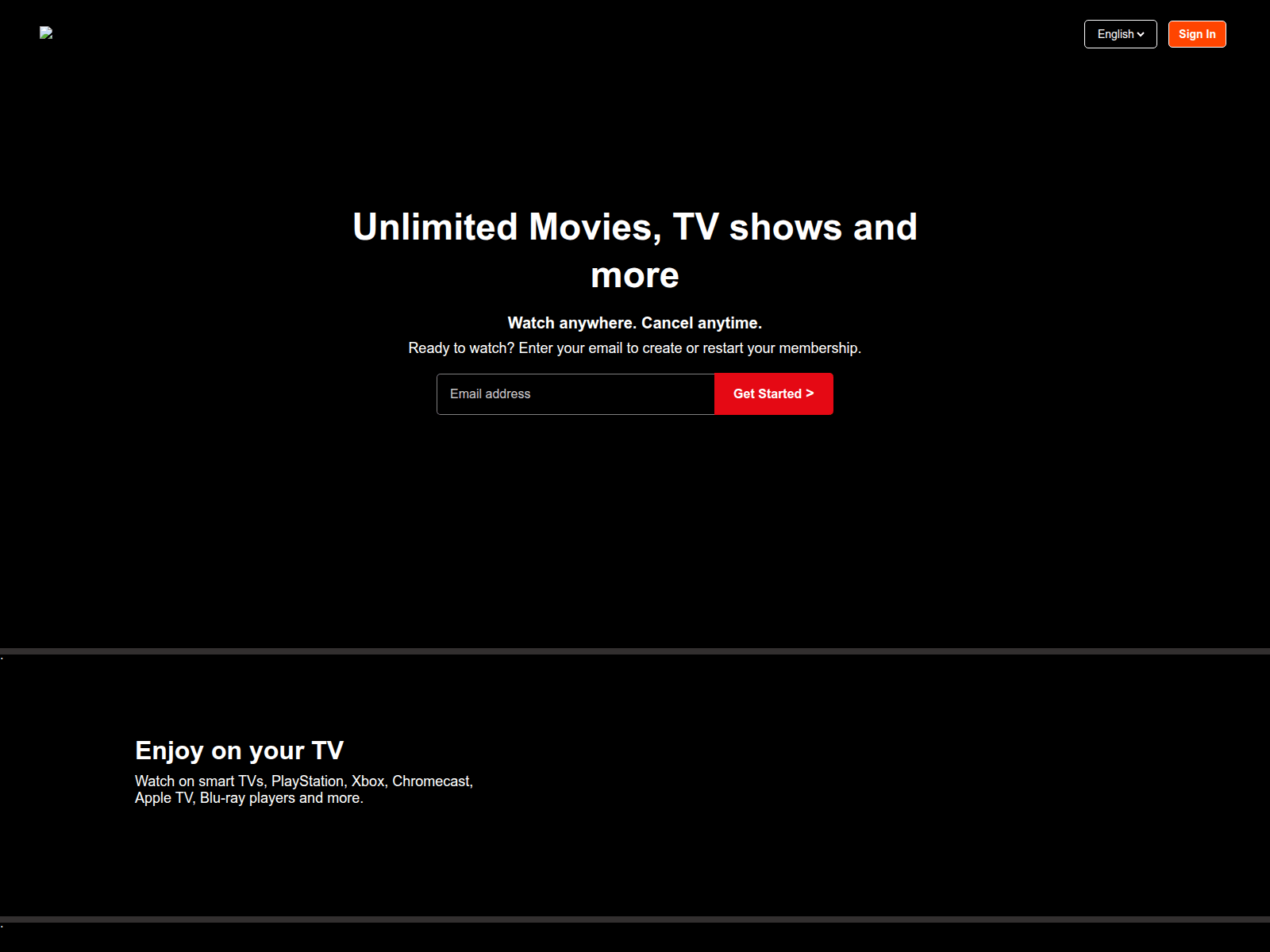Select the 'Enjoy on your TV' heading

(x=239, y=750)
